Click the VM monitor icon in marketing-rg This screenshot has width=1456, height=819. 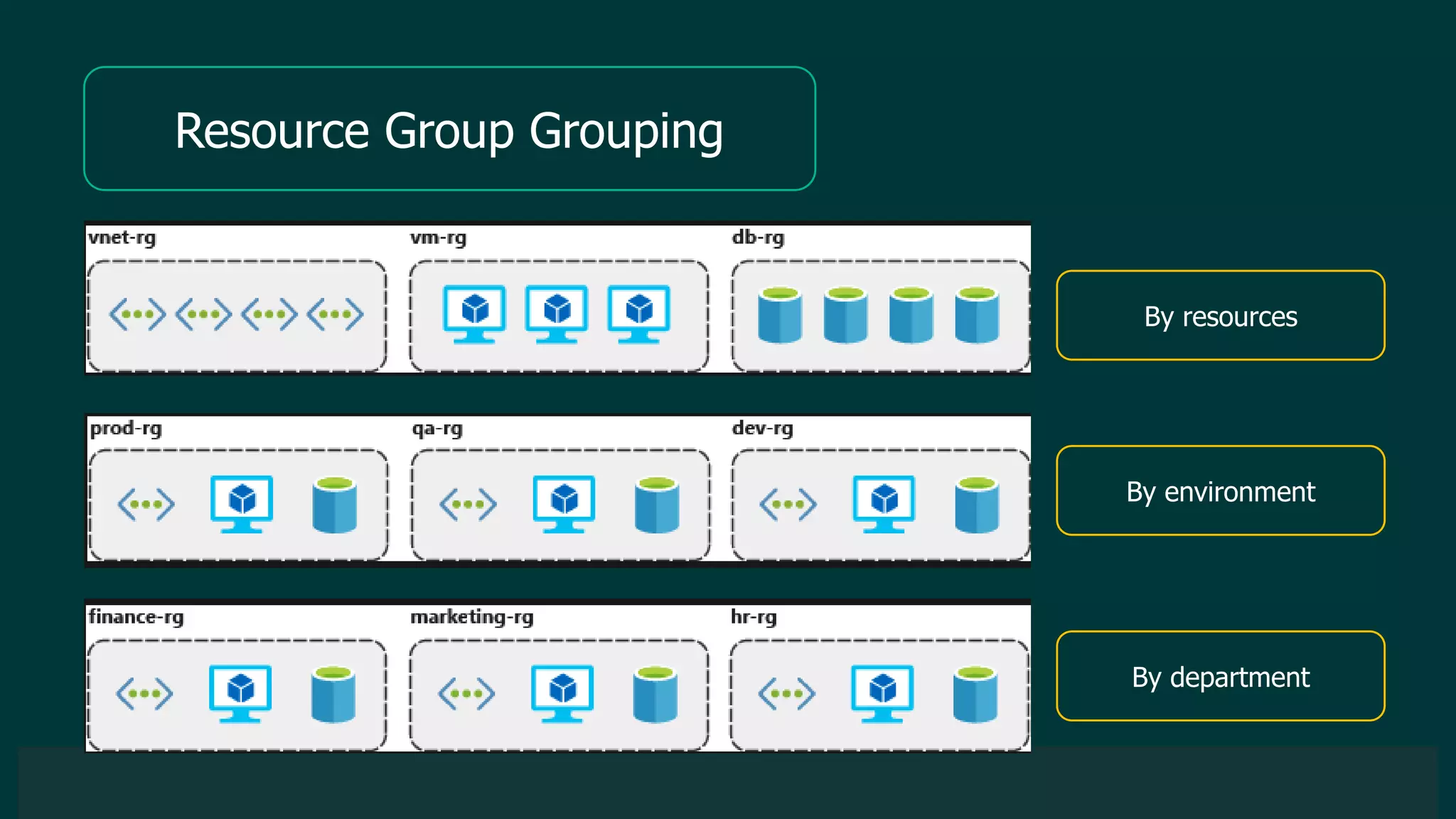tap(562, 693)
